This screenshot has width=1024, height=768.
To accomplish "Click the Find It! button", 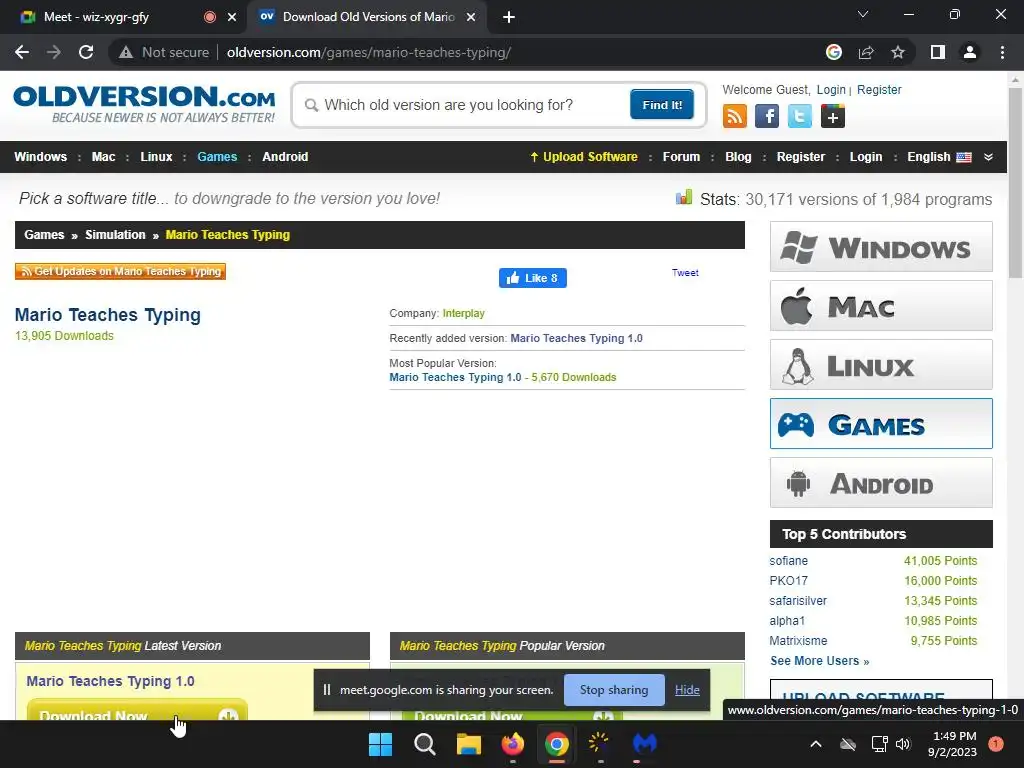I will pos(662,104).
